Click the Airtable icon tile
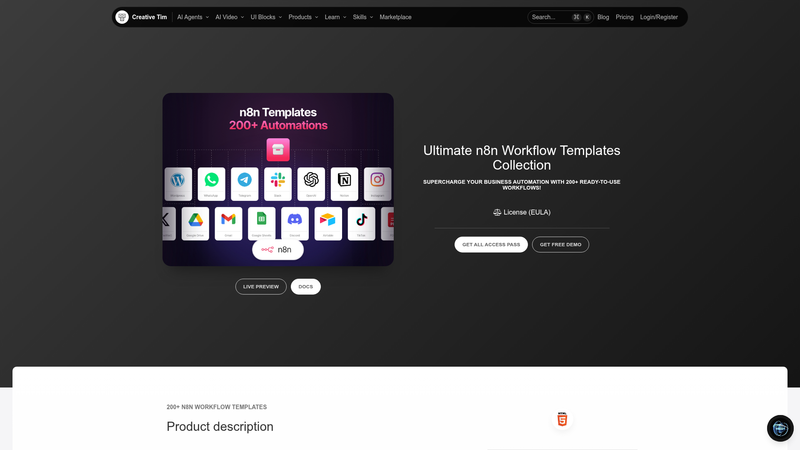 [x=328, y=223]
